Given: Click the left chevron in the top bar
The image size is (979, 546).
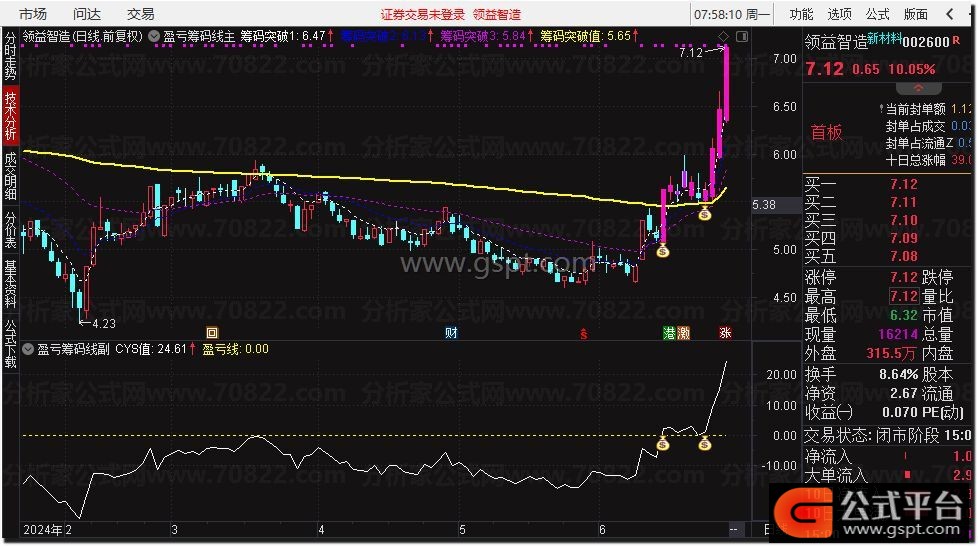Looking at the screenshot, I should (950, 14).
